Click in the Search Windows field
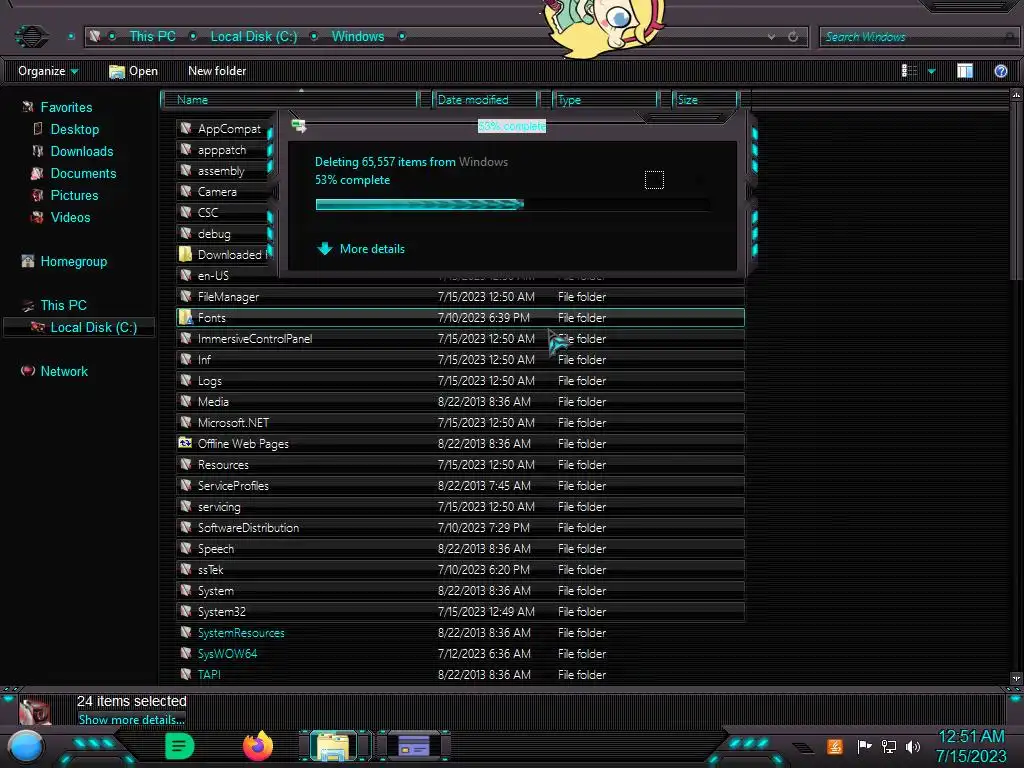This screenshot has height=768, width=1024. point(917,37)
